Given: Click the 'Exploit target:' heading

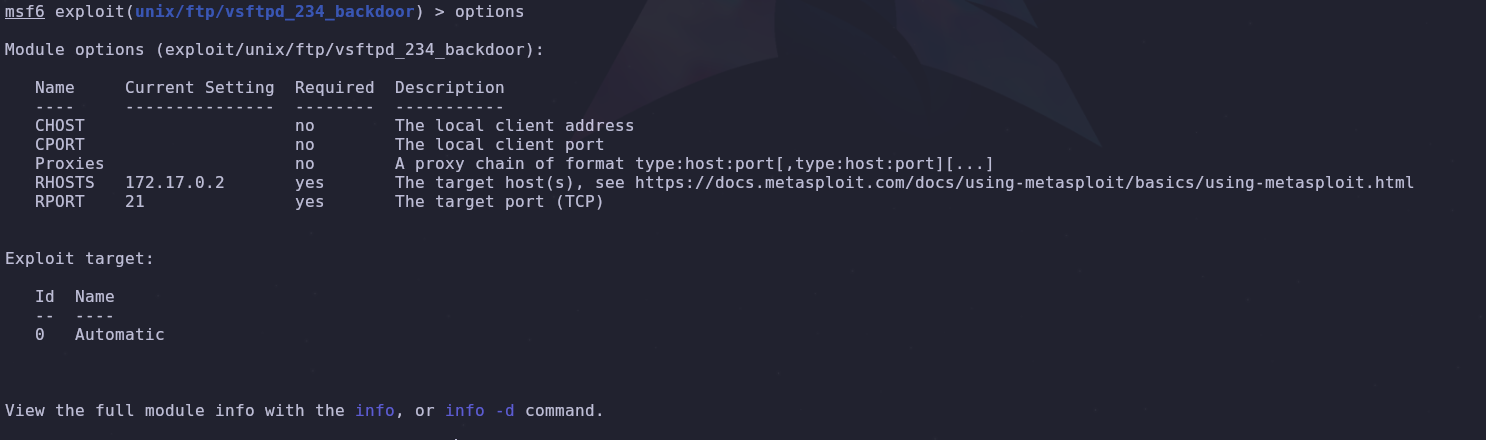Looking at the screenshot, I should [80, 259].
